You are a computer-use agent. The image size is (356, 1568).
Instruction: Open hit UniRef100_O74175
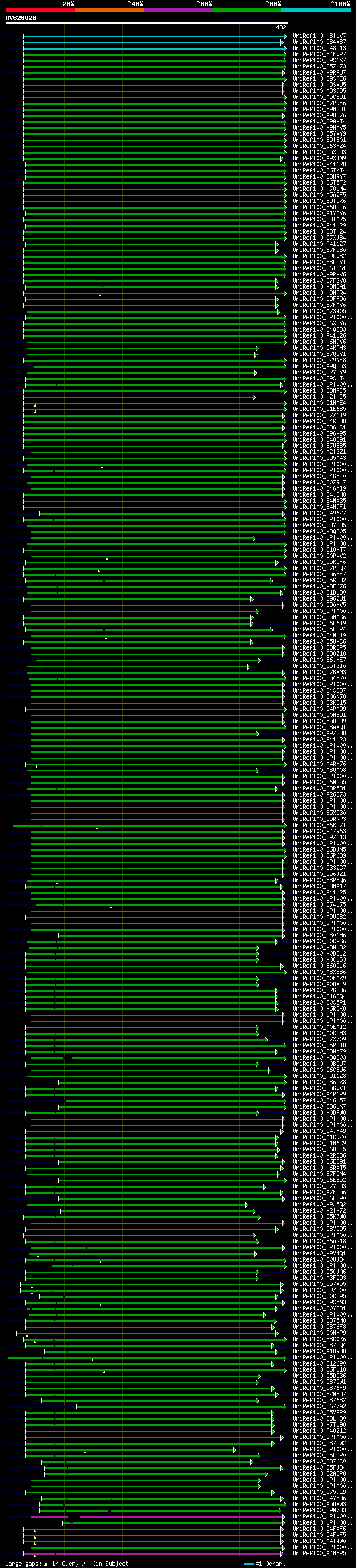[319, 904]
